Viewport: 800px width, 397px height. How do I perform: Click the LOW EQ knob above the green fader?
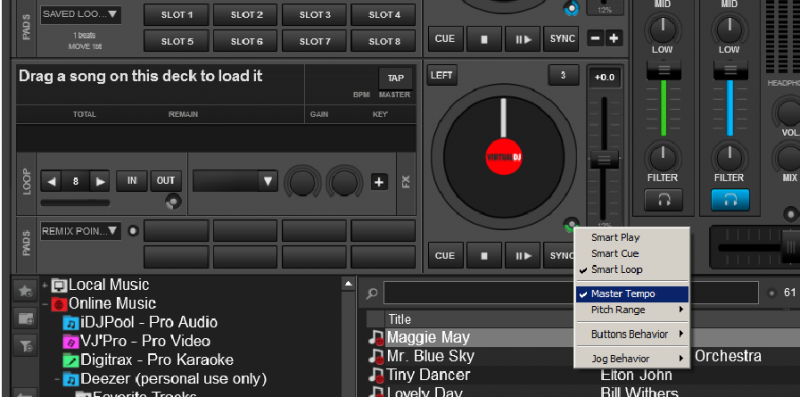[x=663, y=30]
